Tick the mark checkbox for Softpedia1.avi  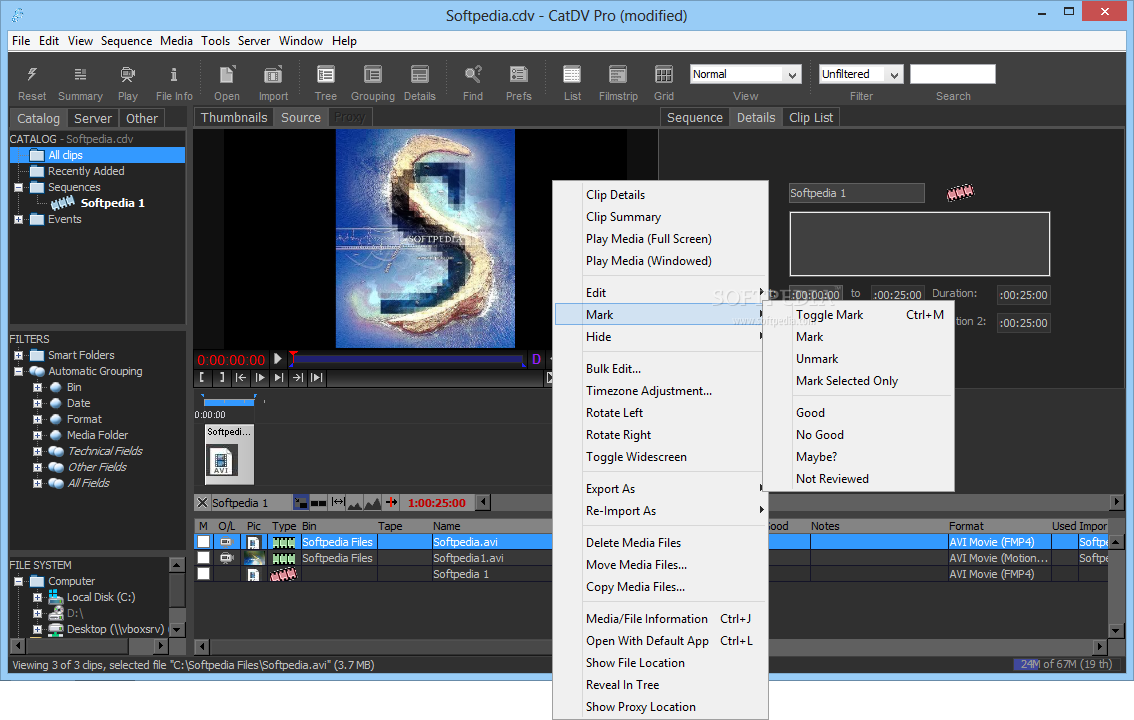coord(204,557)
